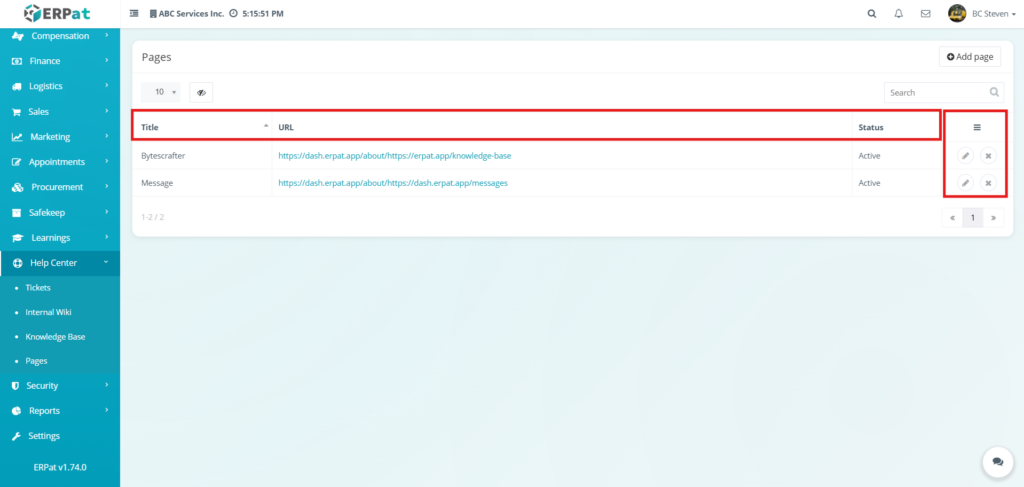The width and height of the screenshot is (1024, 487).
Task: Open the envelope messages icon
Action: pyautogui.click(x=925, y=14)
